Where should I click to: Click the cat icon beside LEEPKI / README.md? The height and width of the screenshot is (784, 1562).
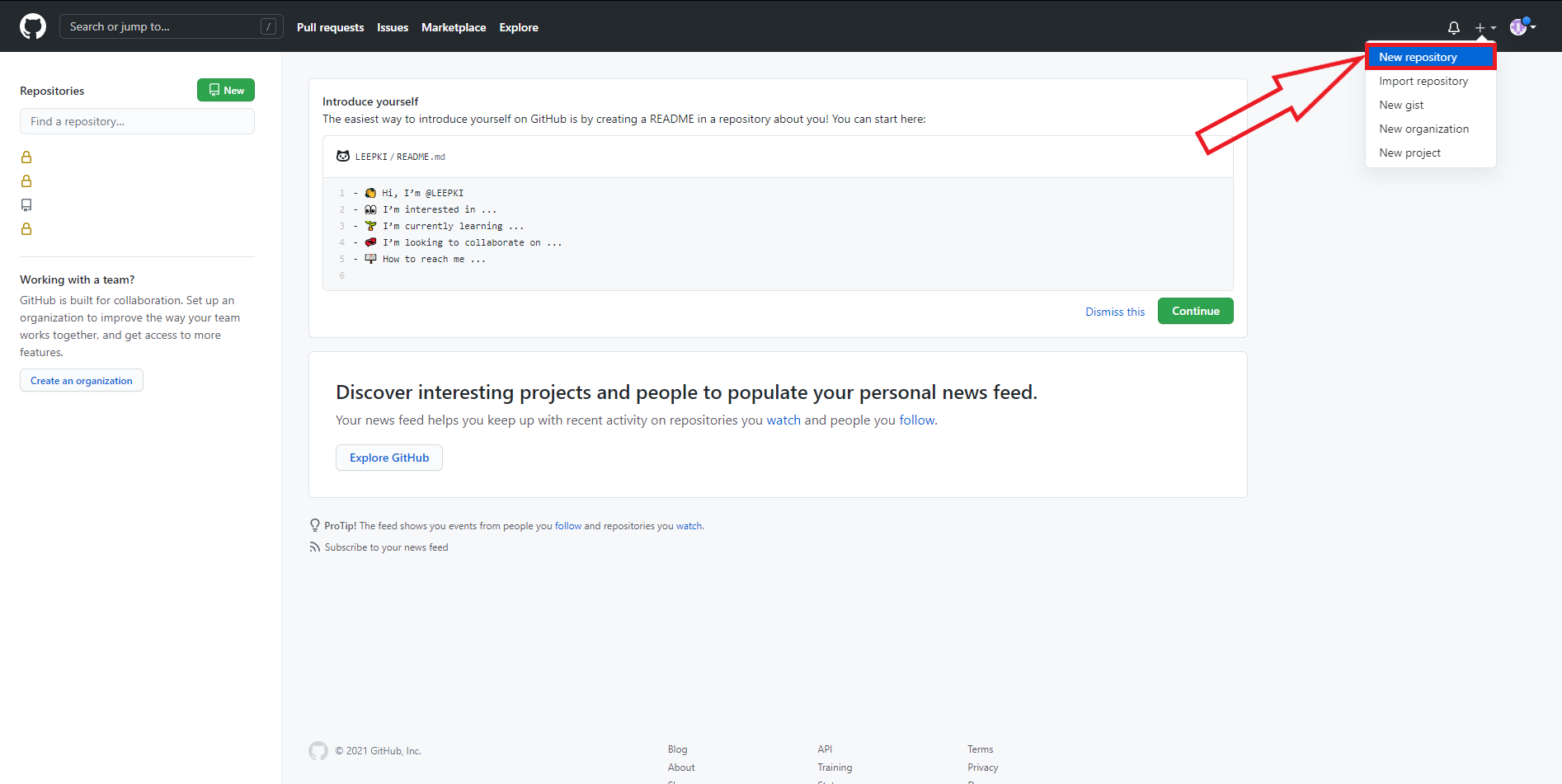coord(343,156)
